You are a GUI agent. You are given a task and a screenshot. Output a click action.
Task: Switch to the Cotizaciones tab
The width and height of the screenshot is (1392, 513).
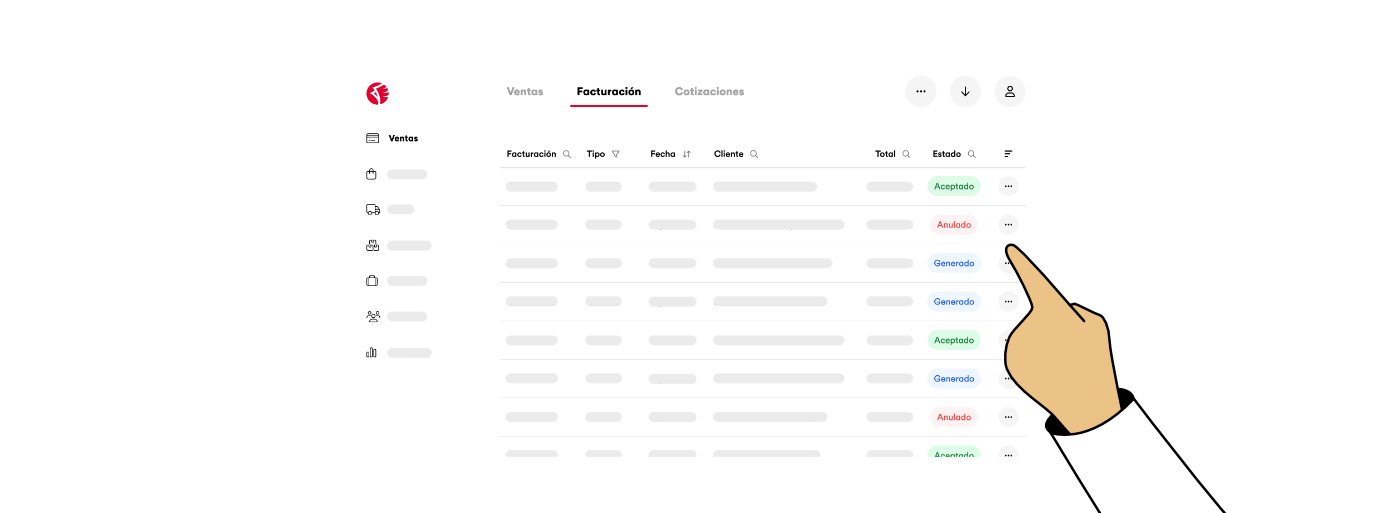click(709, 91)
